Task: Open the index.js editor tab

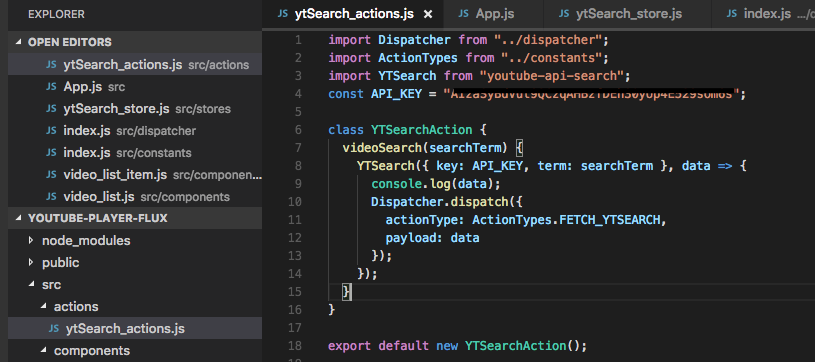Action: click(x=763, y=14)
